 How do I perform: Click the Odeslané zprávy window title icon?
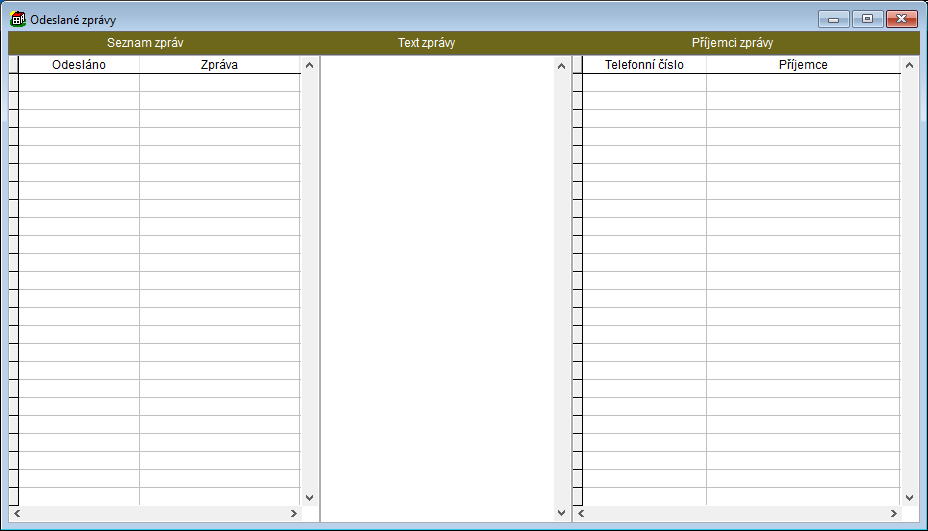coord(18,19)
